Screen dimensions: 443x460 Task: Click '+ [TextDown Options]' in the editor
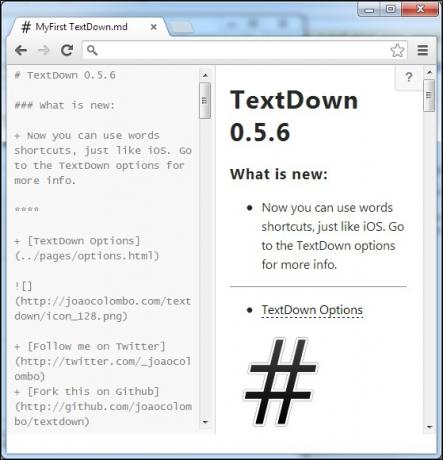tap(77, 241)
